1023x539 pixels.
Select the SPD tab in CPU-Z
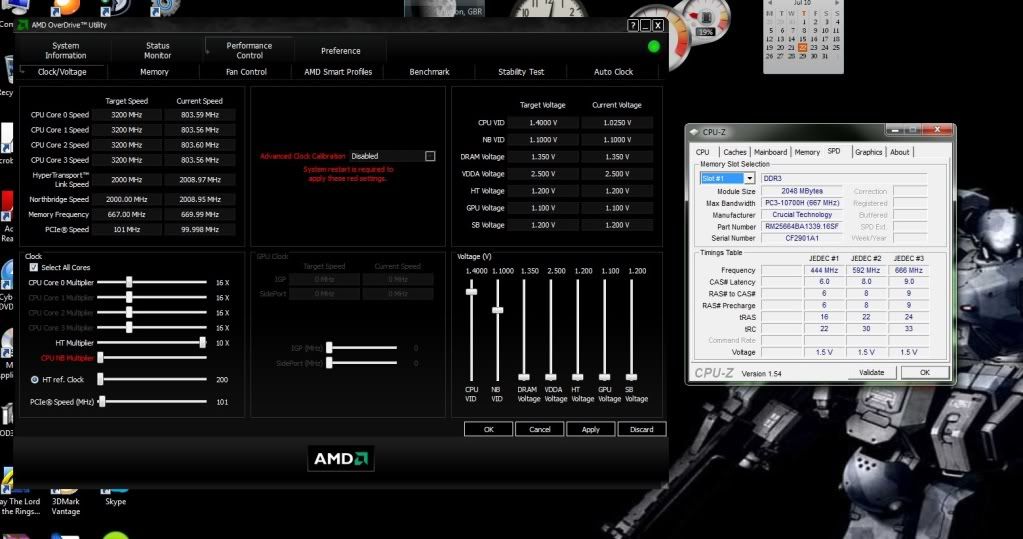click(834, 151)
